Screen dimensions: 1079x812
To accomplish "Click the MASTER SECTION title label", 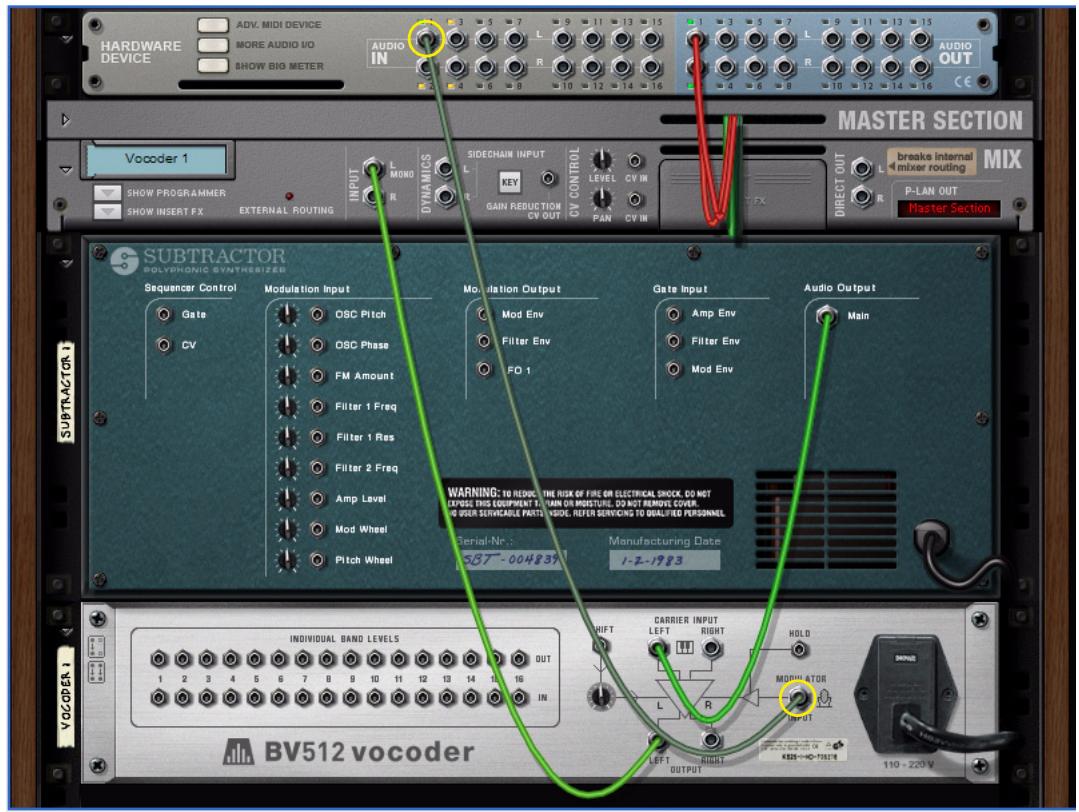I will click(930, 121).
